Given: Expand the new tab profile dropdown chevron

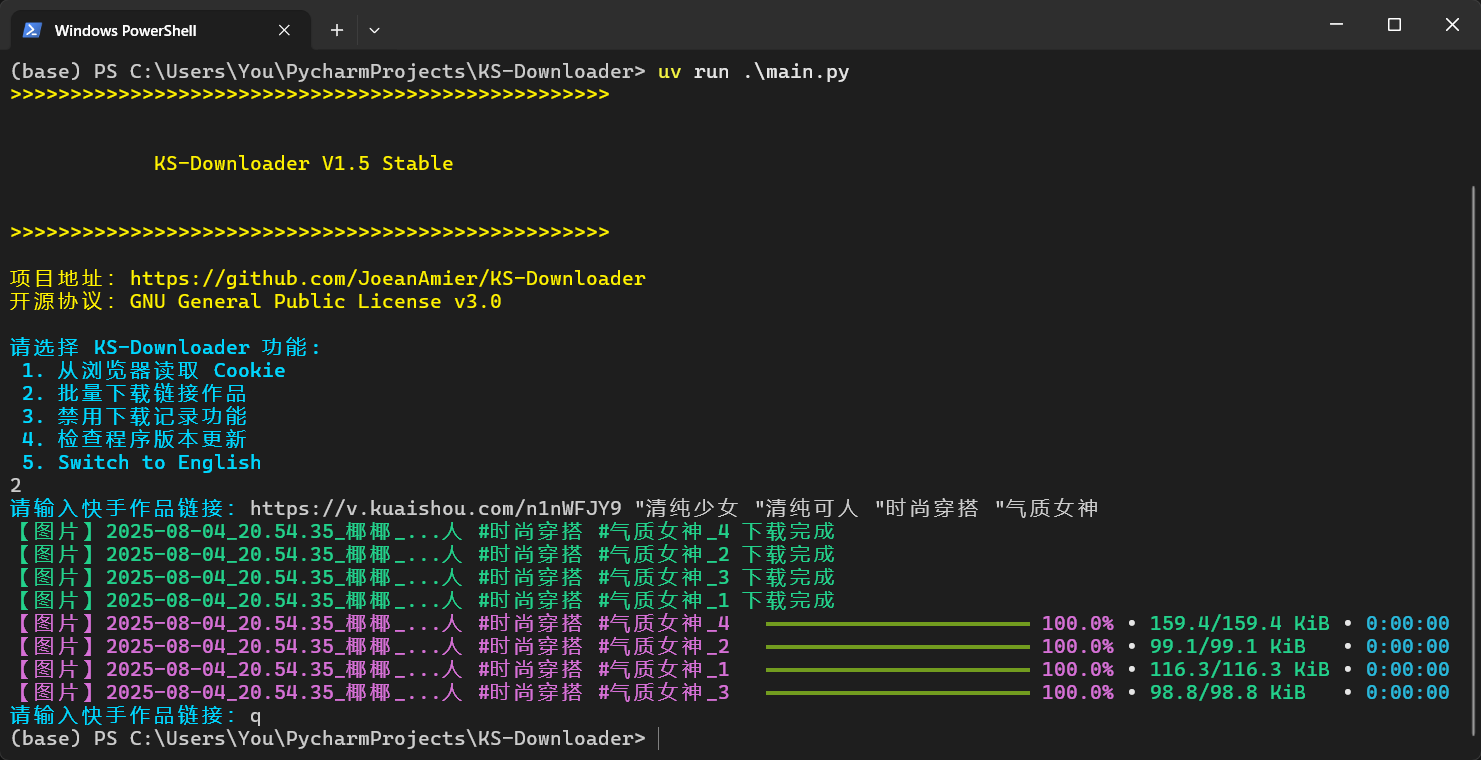Looking at the screenshot, I should [374, 30].
